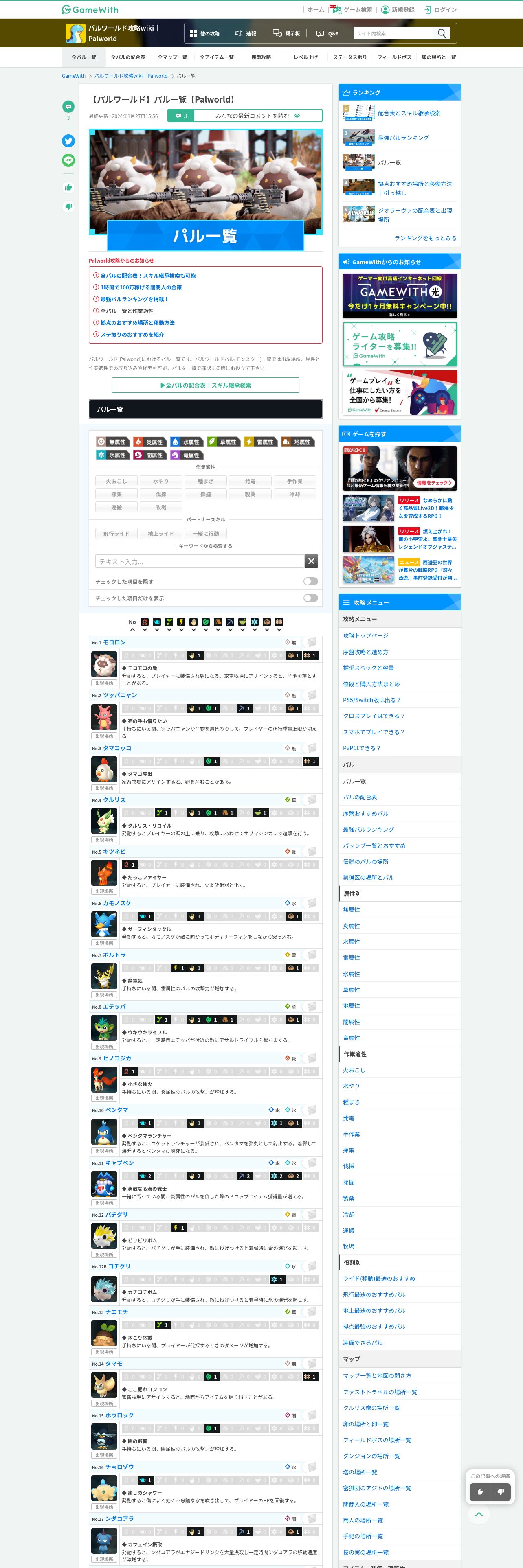Click ランキングをもっとみる link

(x=425, y=238)
